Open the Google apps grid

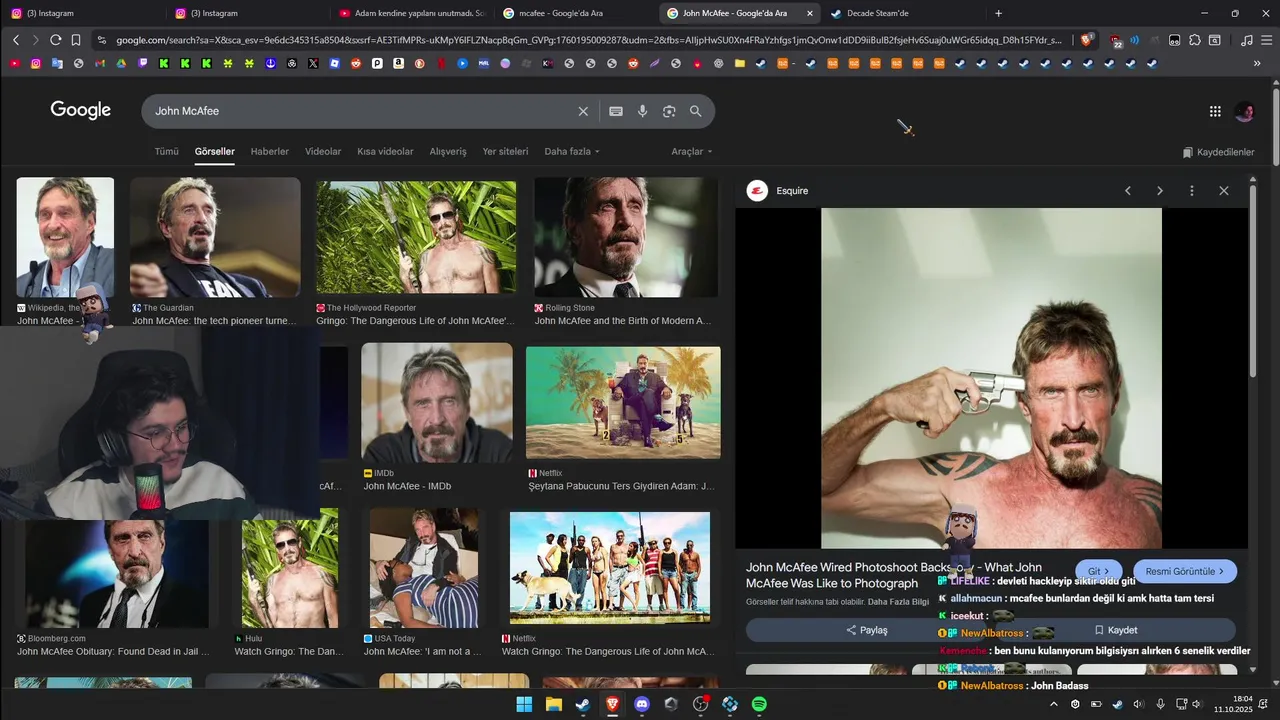(1215, 112)
